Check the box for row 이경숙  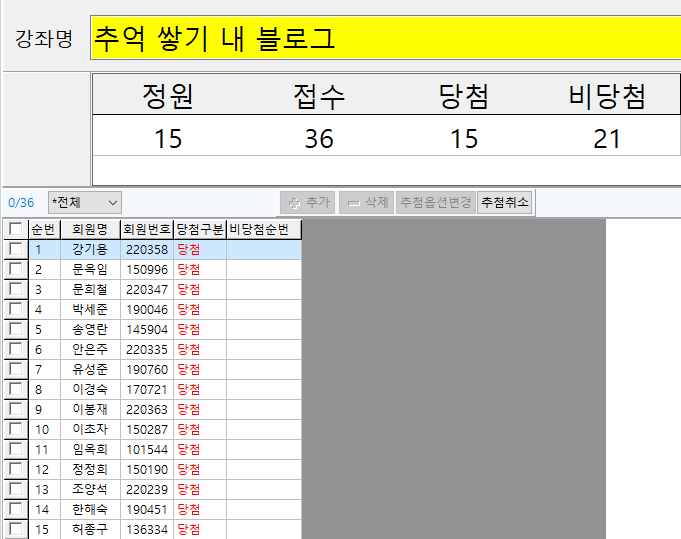pyautogui.click(x=16, y=389)
